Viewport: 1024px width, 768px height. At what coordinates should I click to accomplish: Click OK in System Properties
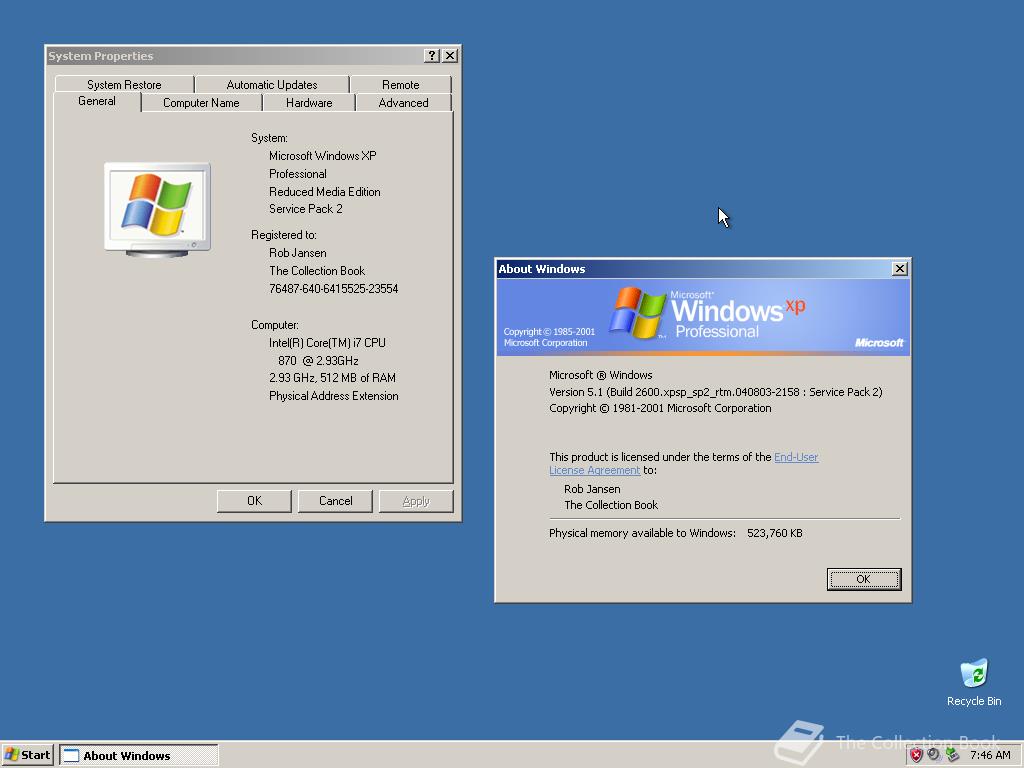pos(254,501)
